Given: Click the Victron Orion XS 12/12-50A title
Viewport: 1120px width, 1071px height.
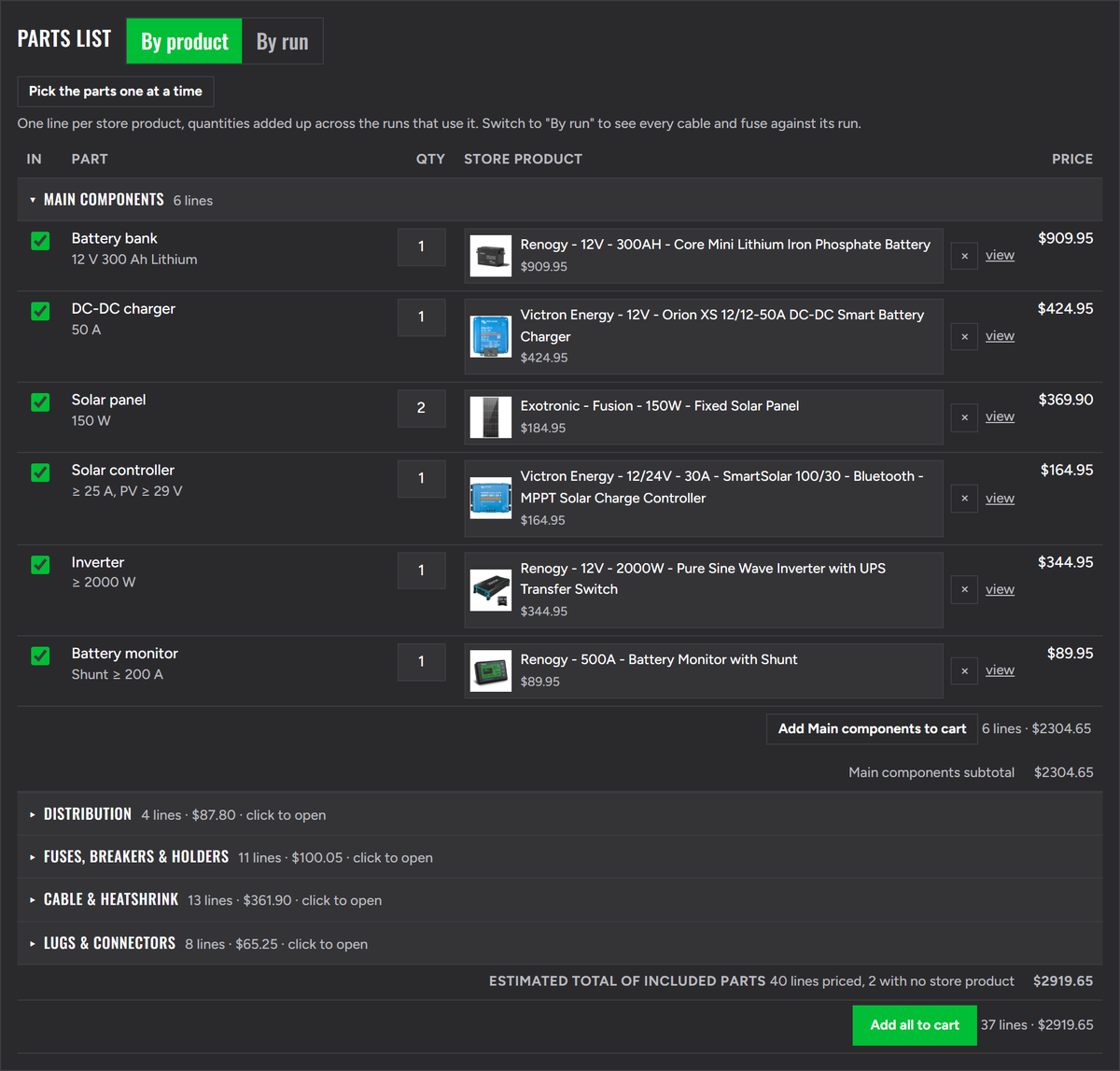Looking at the screenshot, I should click(x=722, y=326).
